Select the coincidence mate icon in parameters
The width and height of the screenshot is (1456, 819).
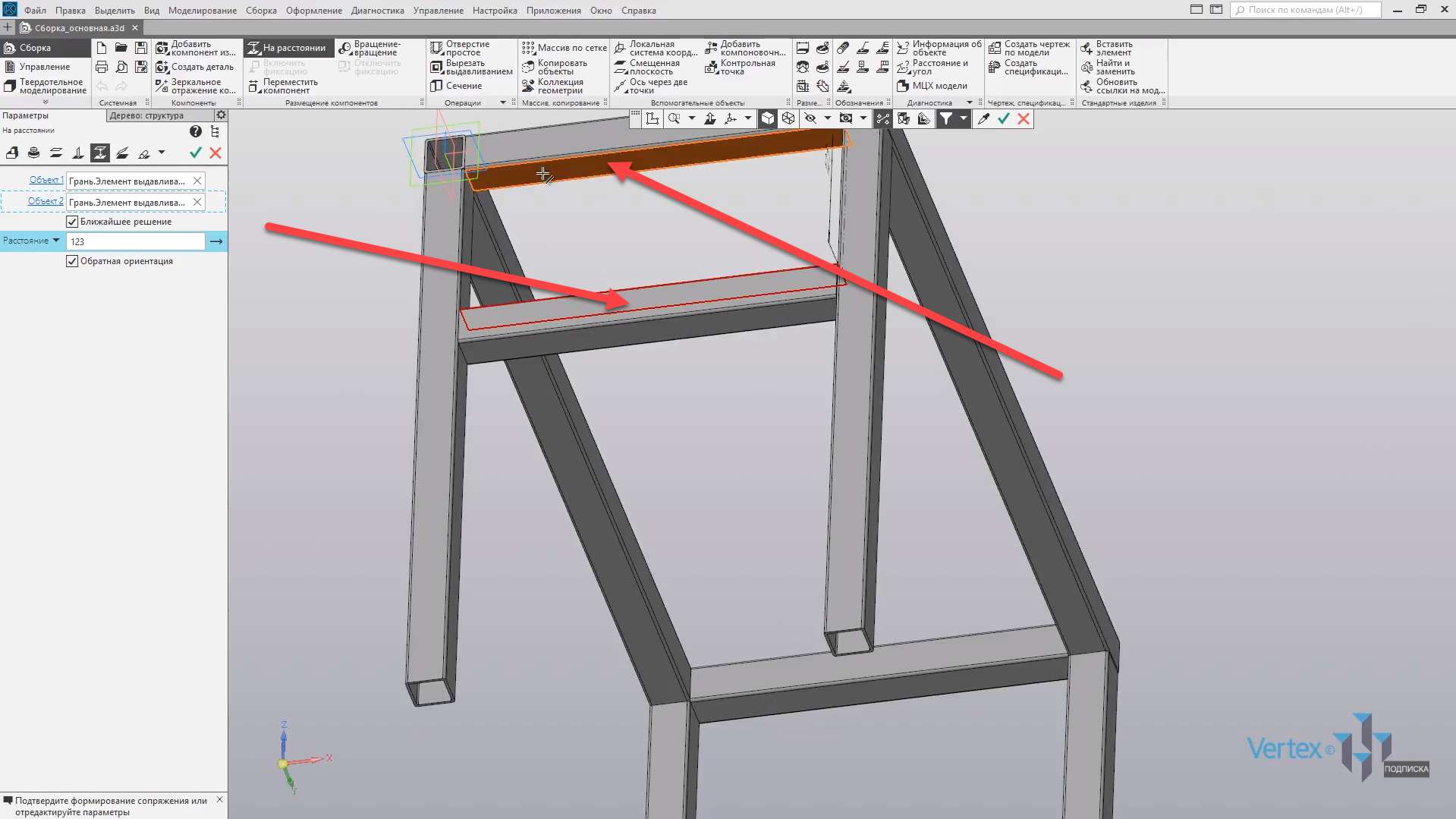[x=12, y=153]
